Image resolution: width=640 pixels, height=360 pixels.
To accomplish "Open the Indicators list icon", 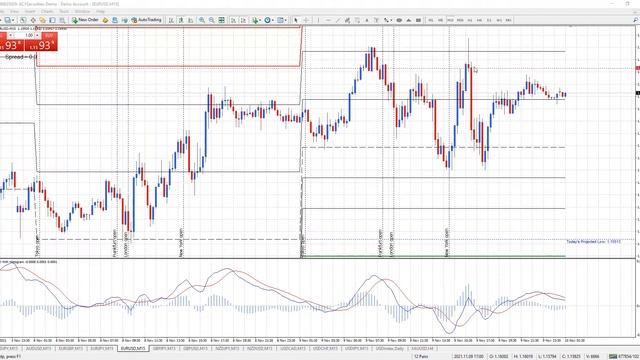I will (255, 20).
